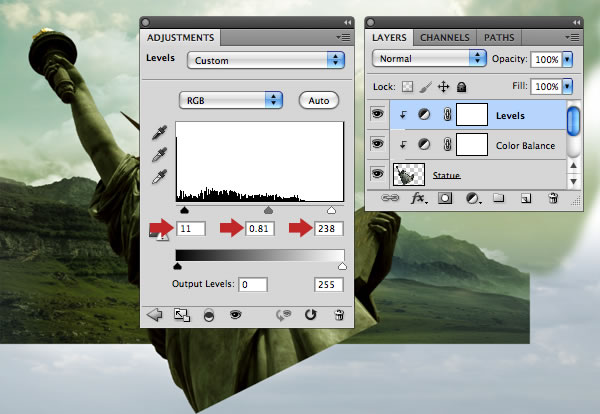Viewport: 600px width, 414px height.
Task: Click the output white slider handle
Action: point(342,266)
